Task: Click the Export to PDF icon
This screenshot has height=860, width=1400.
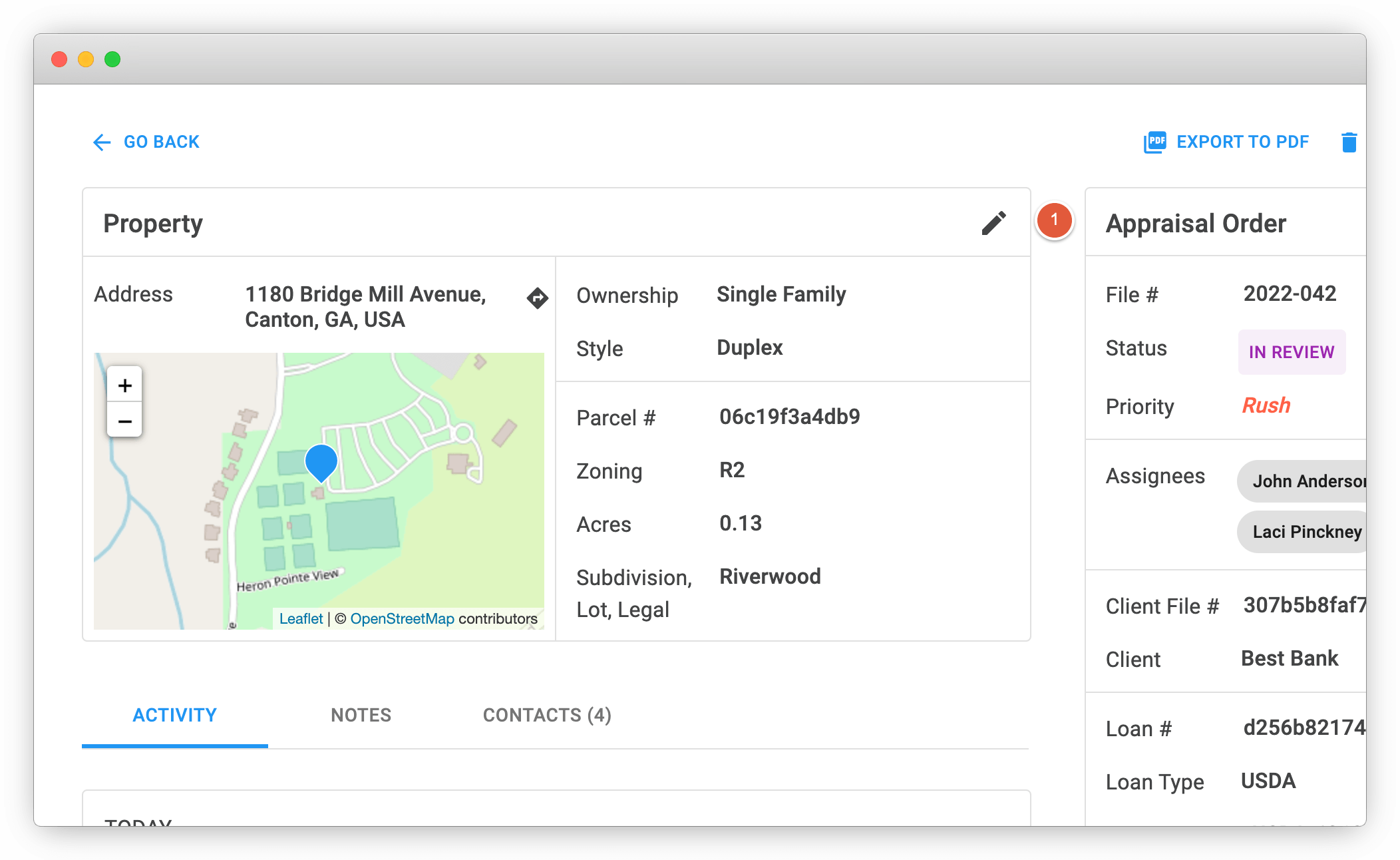Action: pos(1154,142)
